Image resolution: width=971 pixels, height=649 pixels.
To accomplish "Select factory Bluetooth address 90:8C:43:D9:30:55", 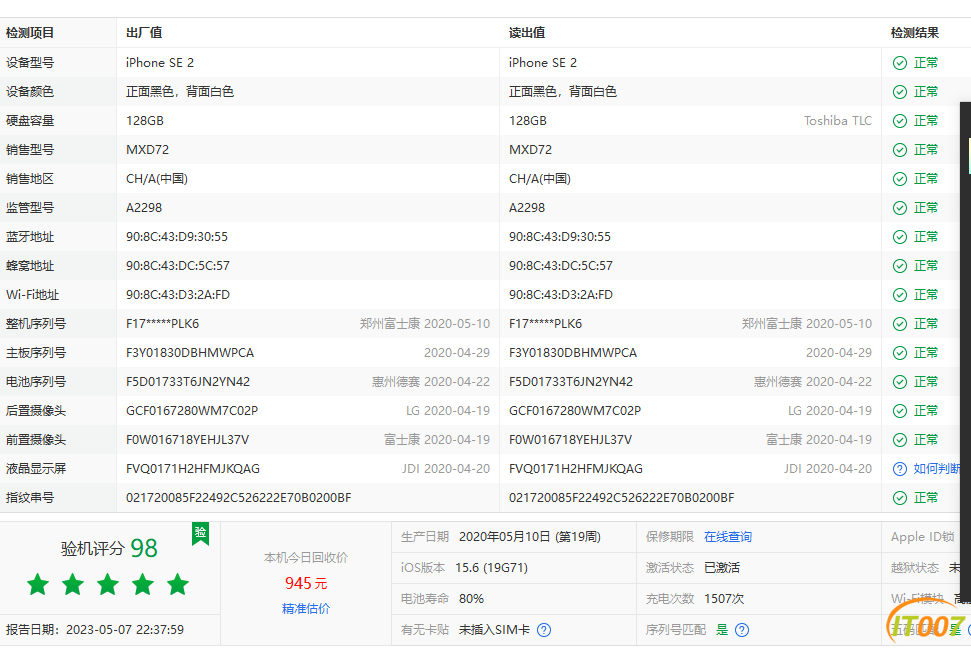I will tap(177, 237).
